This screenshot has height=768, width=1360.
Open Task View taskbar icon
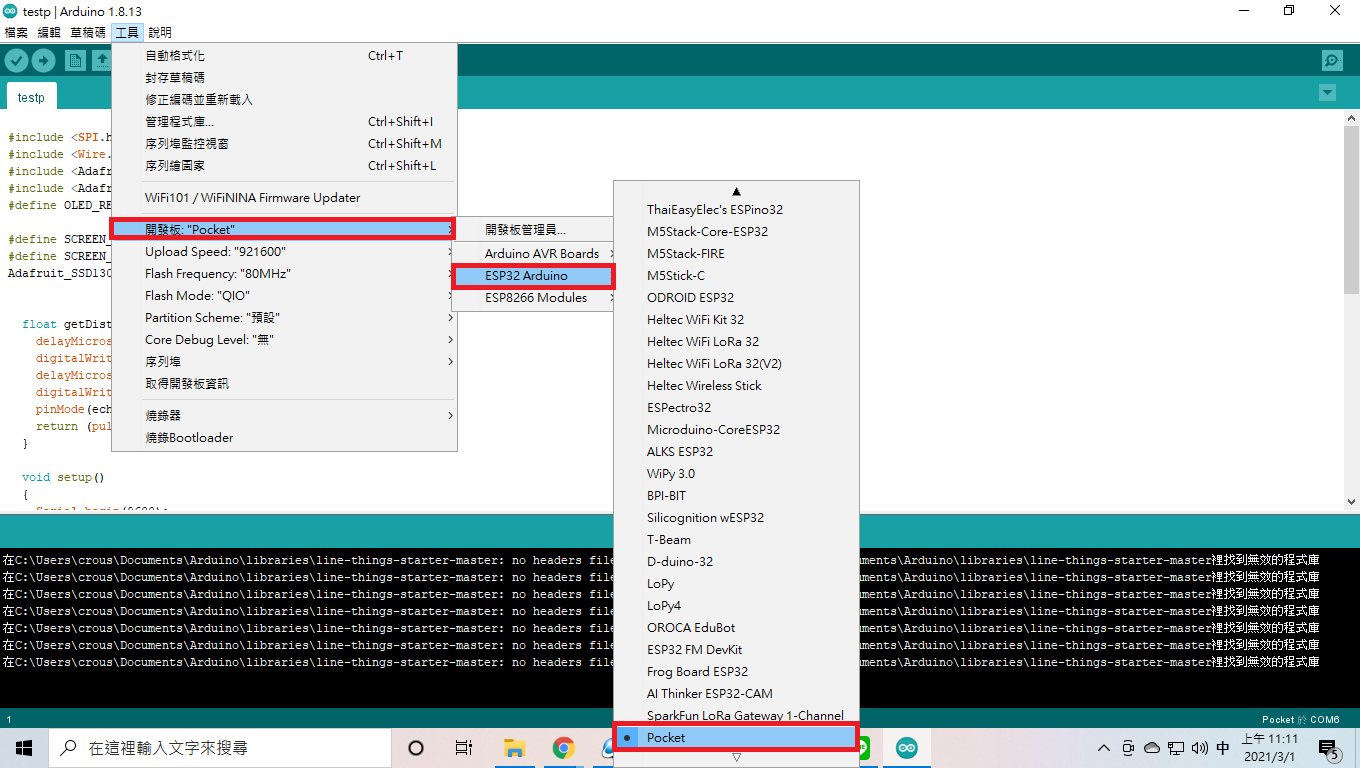coord(464,748)
